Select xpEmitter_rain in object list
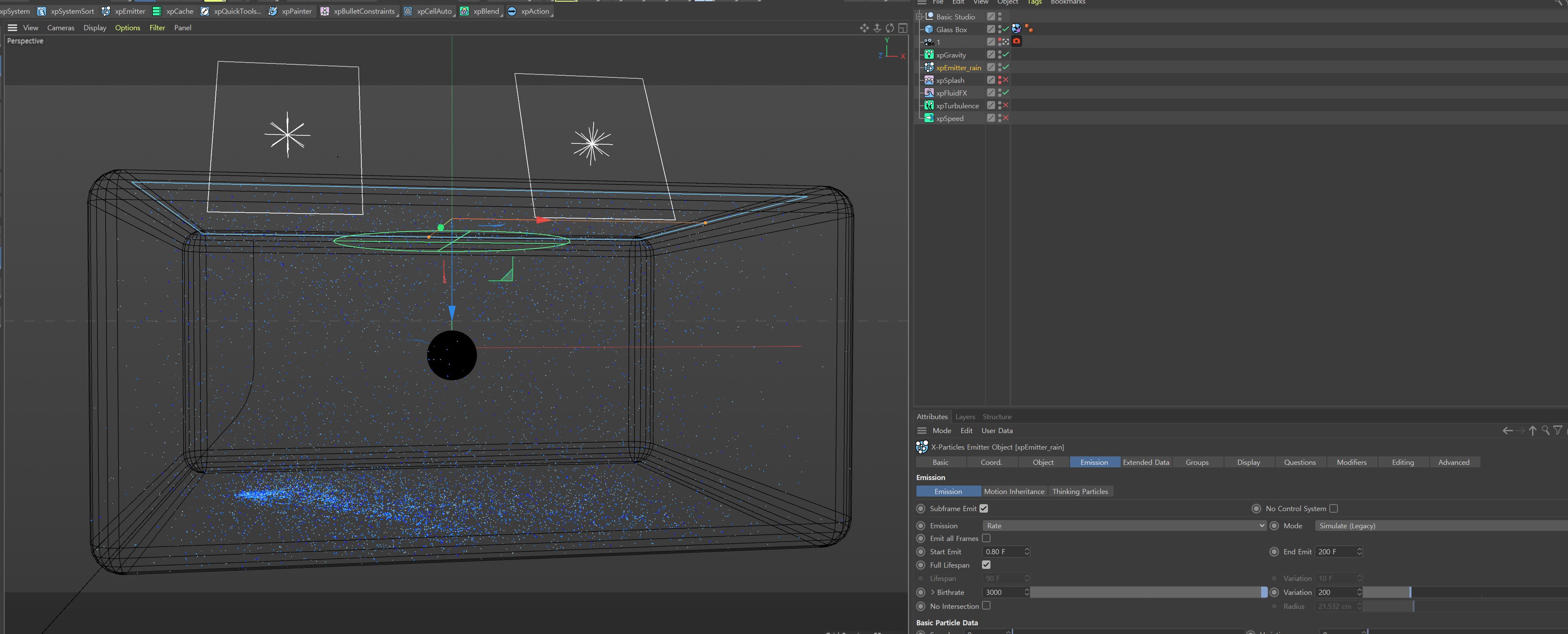The height and width of the screenshot is (634, 1568). [959, 68]
